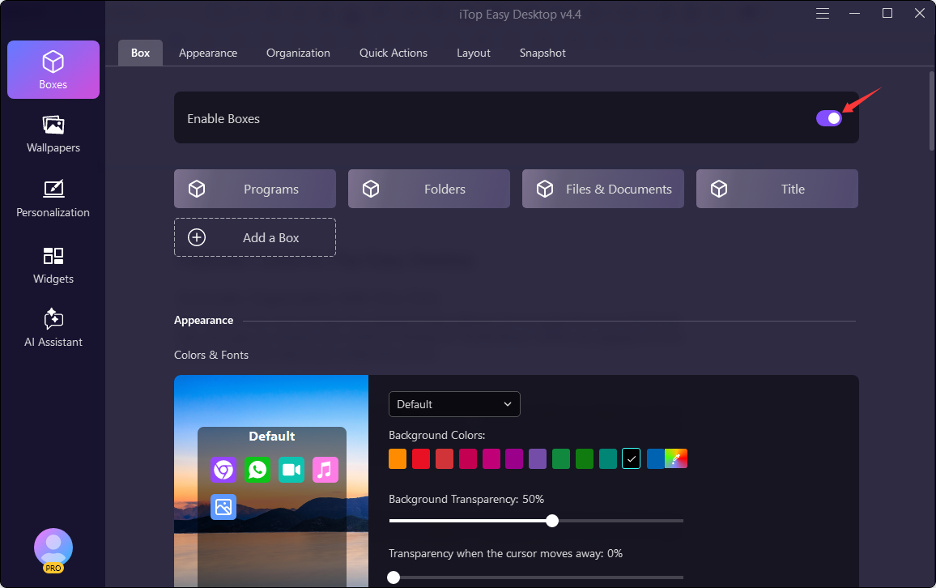Go to Personalization in sidebar
This screenshot has width=936, height=588.
click(53, 199)
